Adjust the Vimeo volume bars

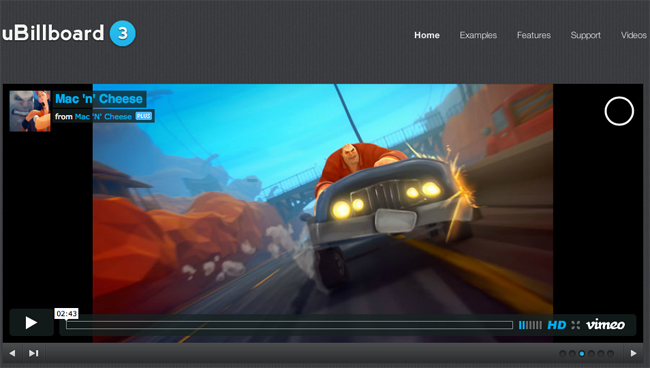click(530, 325)
